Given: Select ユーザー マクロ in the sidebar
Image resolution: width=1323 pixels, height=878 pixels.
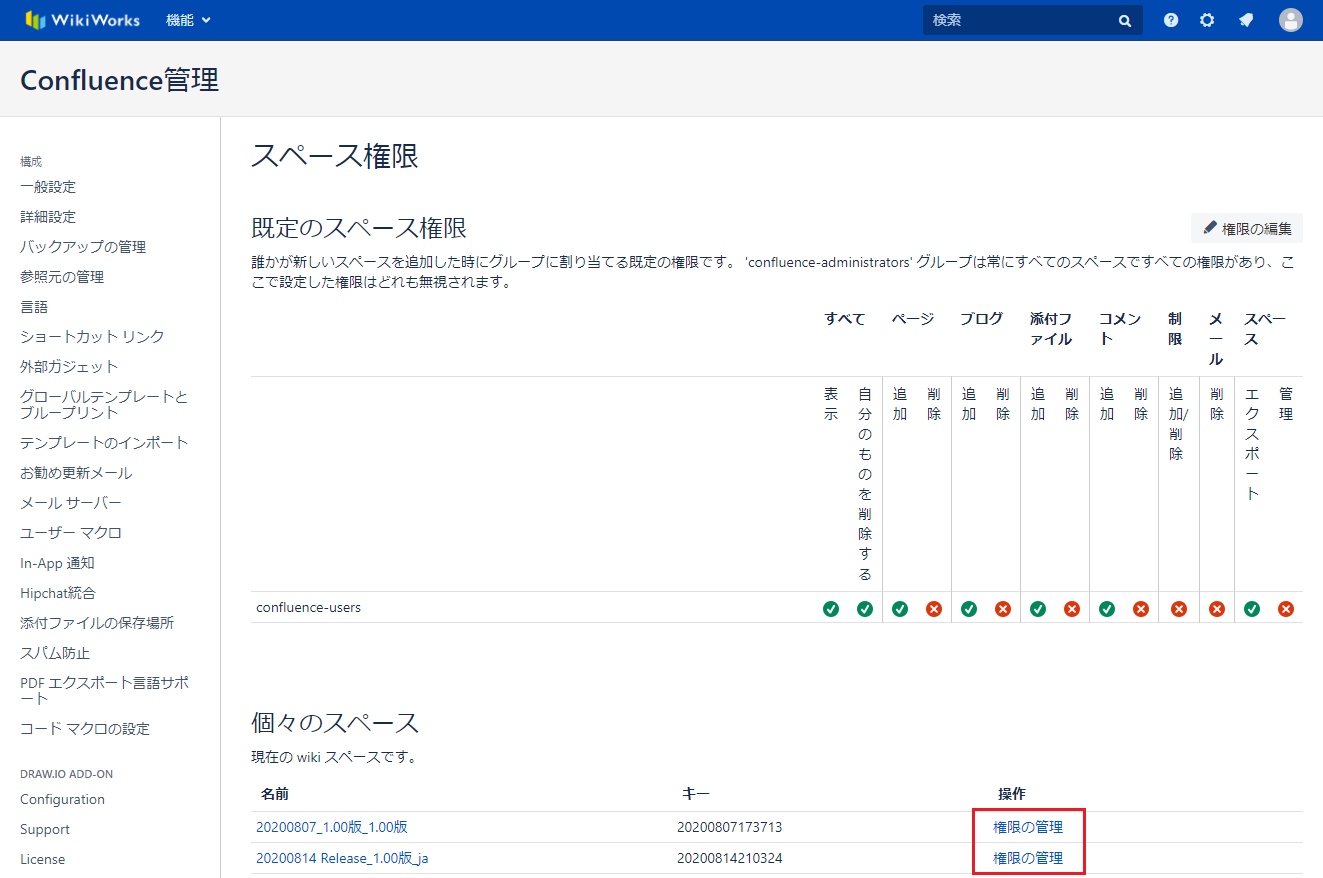Looking at the screenshot, I should point(71,533).
